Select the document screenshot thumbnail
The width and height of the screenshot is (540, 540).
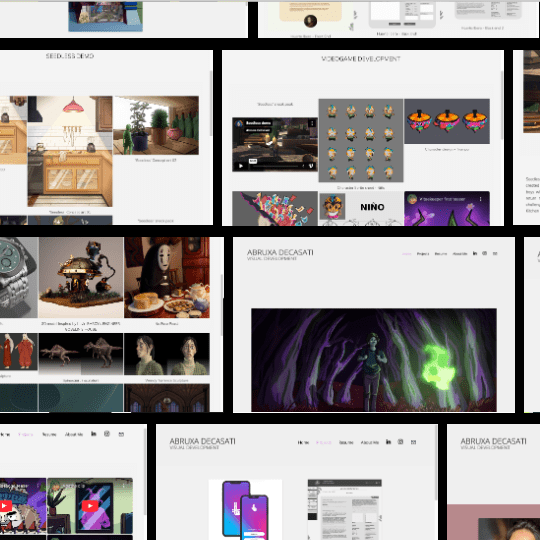coord(344,510)
